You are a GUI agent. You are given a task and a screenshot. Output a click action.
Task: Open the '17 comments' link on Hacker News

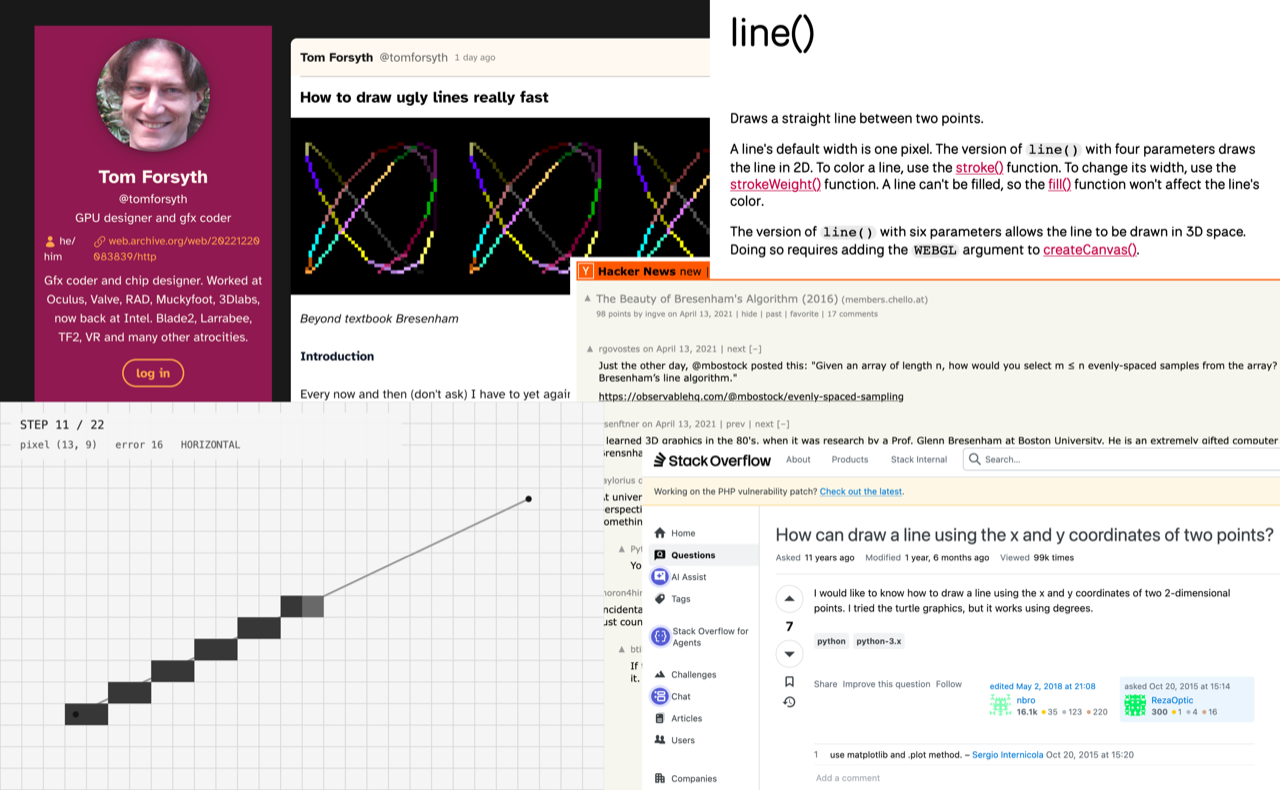(x=854, y=314)
